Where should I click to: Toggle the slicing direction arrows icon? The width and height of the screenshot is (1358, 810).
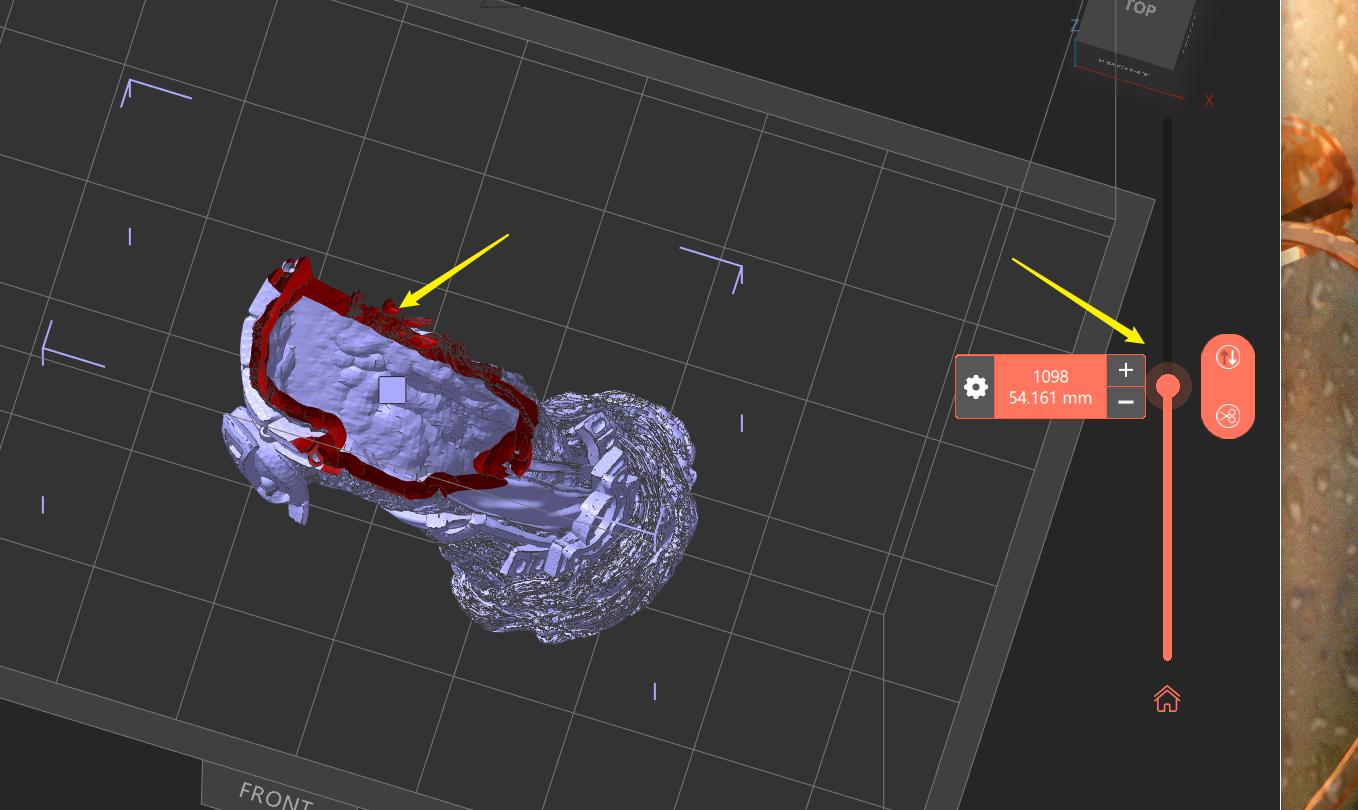tap(1228, 357)
